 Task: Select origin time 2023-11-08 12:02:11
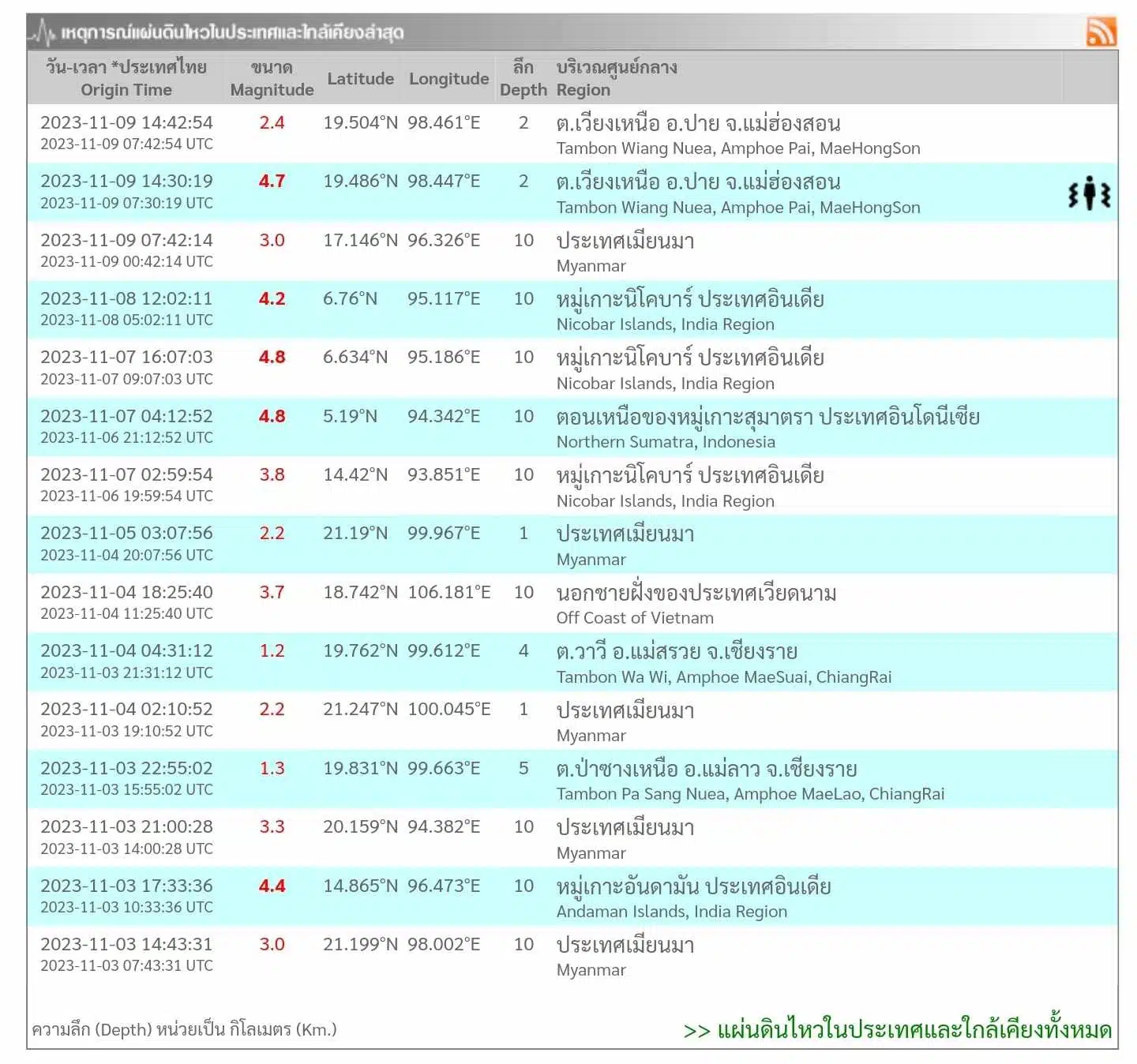tap(126, 298)
